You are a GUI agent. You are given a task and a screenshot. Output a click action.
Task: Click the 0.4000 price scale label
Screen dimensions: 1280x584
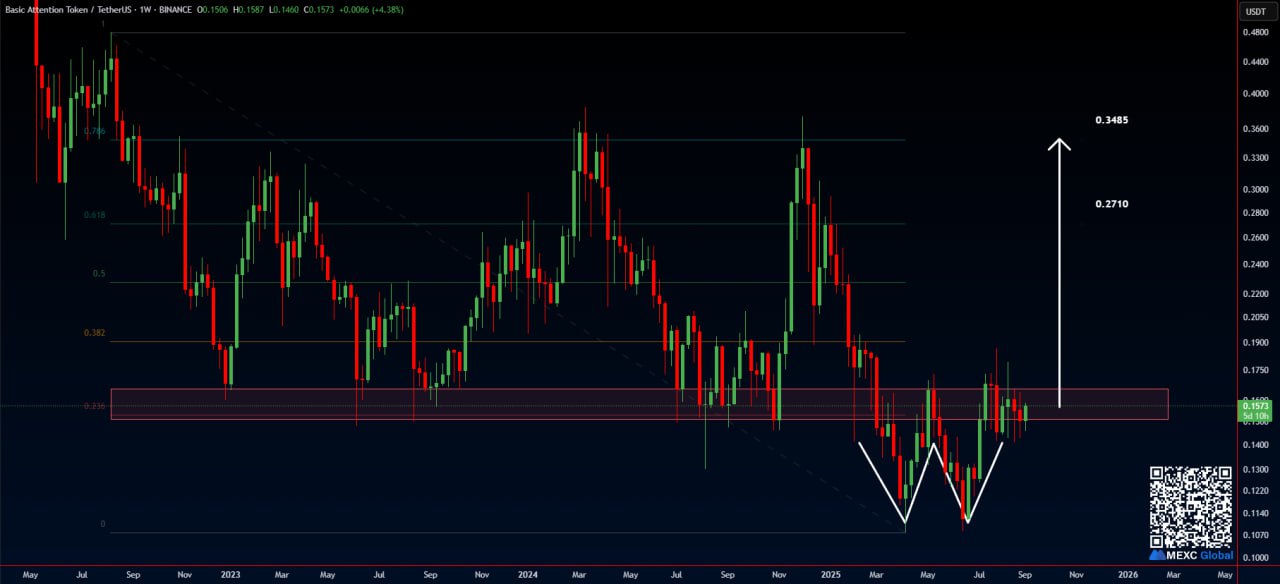click(x=1254, y=94)
